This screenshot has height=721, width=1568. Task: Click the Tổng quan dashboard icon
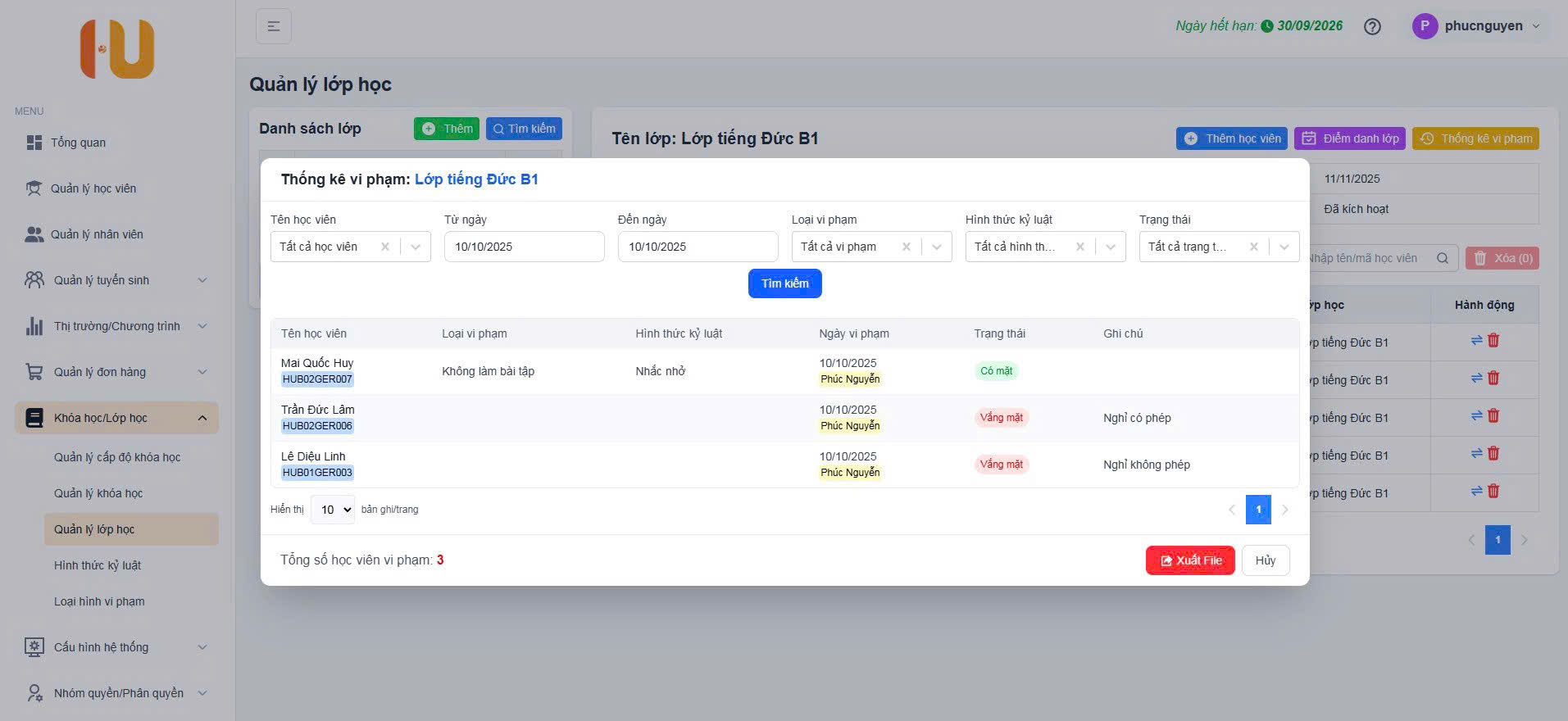34,143
